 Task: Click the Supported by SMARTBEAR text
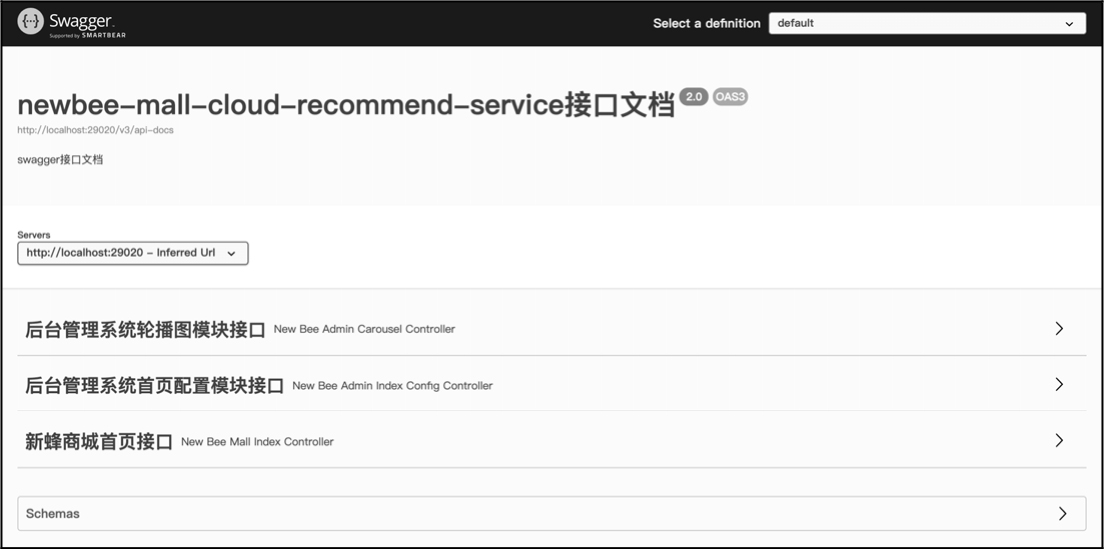click(87, 35)
